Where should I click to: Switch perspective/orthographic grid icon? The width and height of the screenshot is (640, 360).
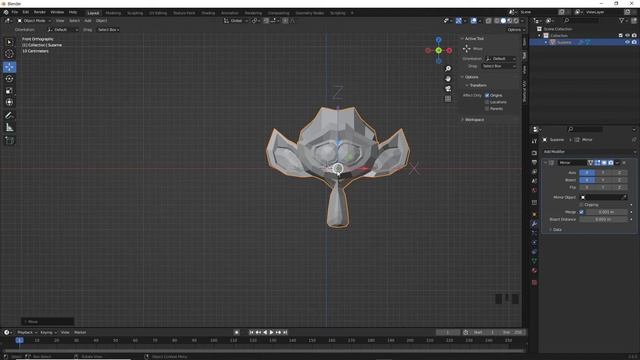[x=448, y=99]
